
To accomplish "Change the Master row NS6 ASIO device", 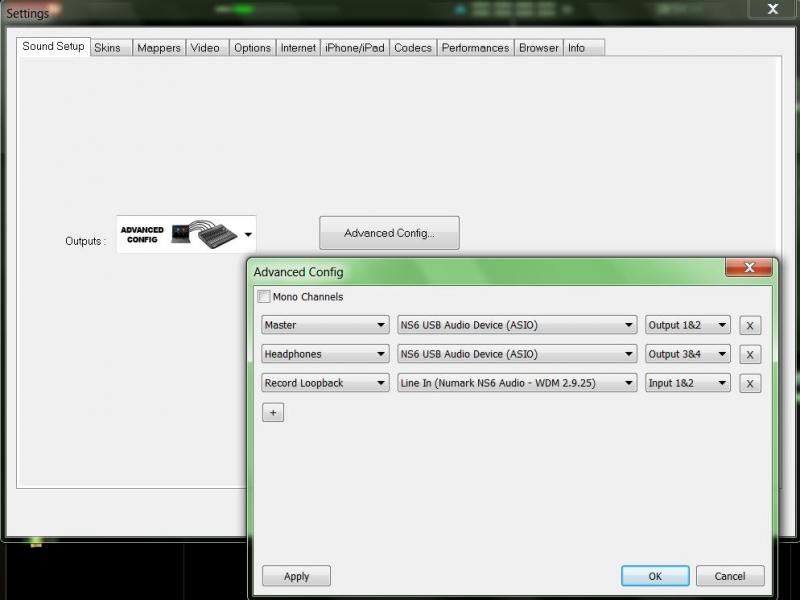I will [517, 325].
